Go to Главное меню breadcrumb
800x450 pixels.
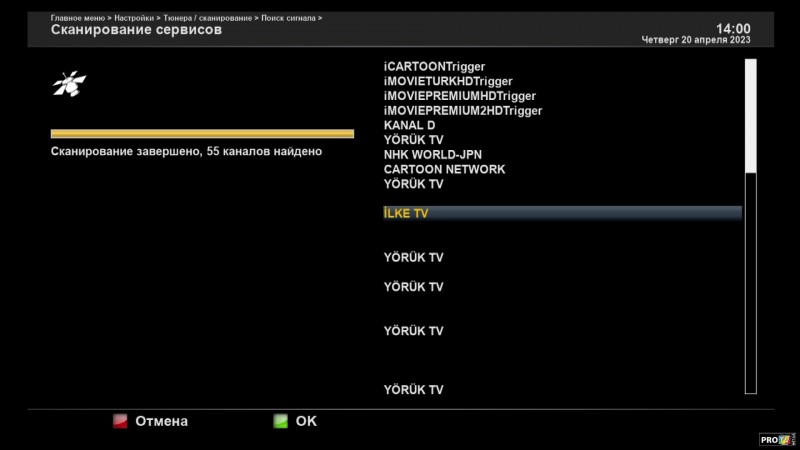coord(78,18)
